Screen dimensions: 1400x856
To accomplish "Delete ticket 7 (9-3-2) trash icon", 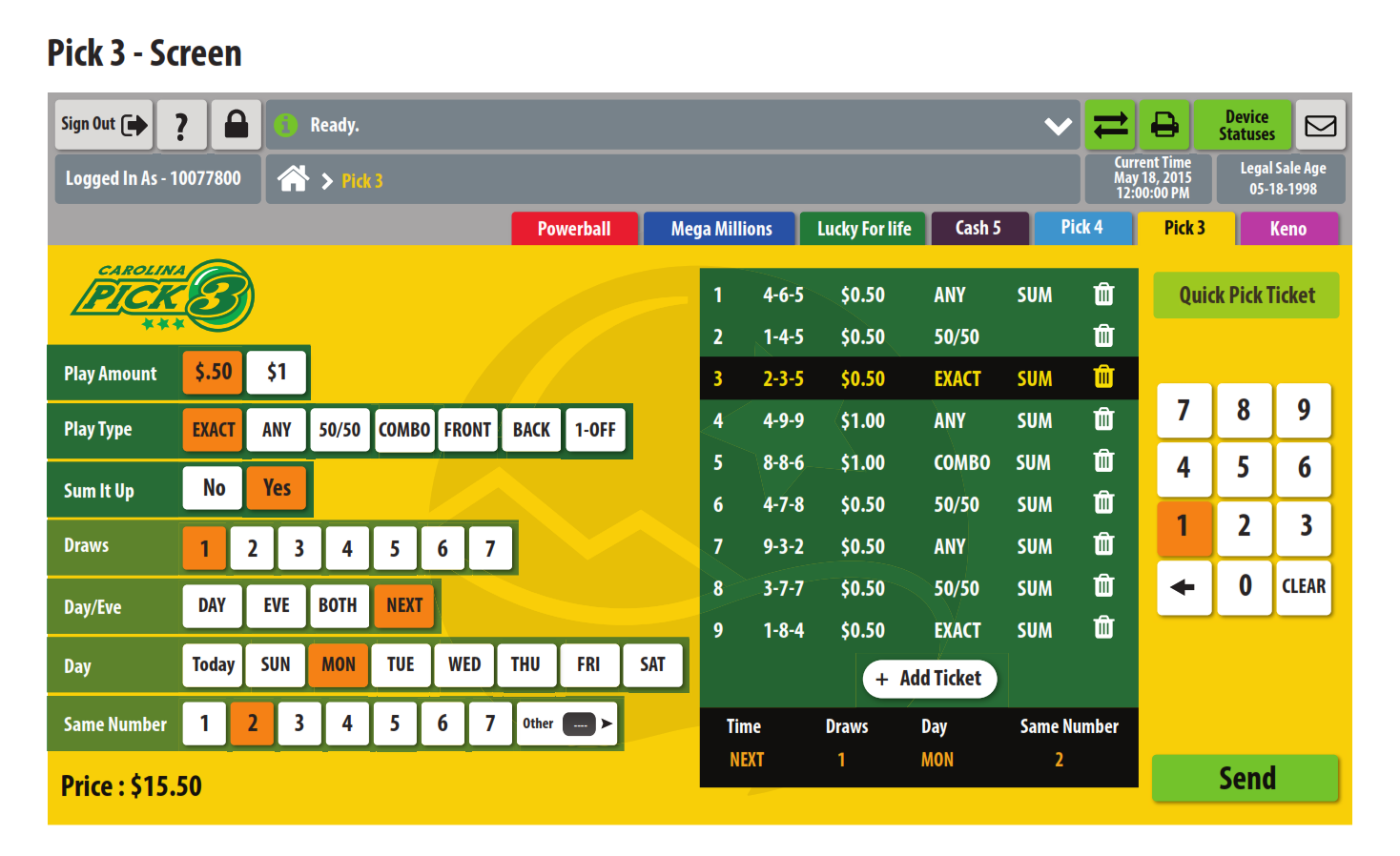I will pos(1103,545).
